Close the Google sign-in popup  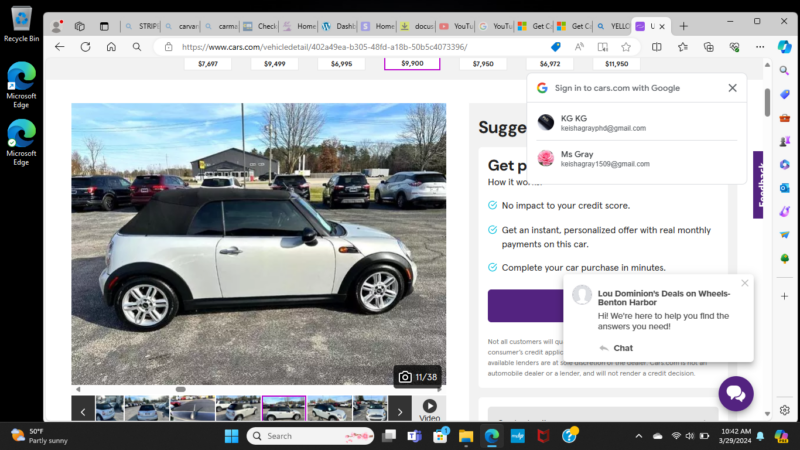(732, 88)
